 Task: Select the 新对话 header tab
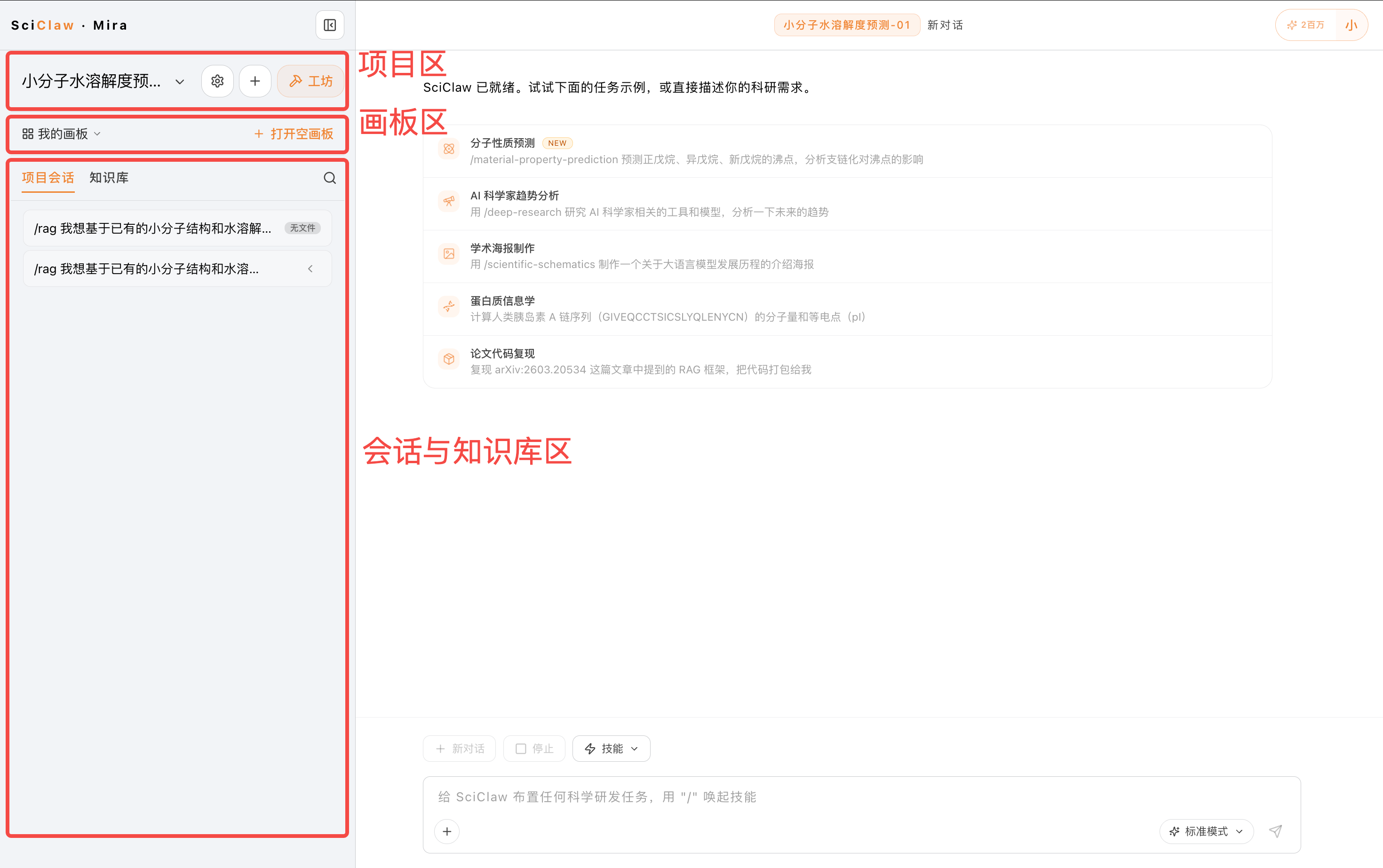pos(945,25)
